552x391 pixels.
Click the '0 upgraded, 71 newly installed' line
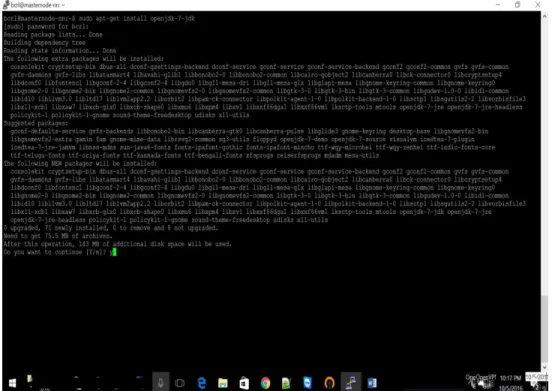click(111, 228)
